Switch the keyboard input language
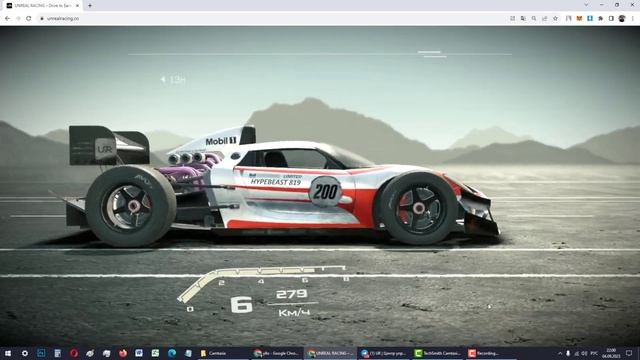Image resolution: width=640 pixels, height=360 pixels. (x=594, y=353)
